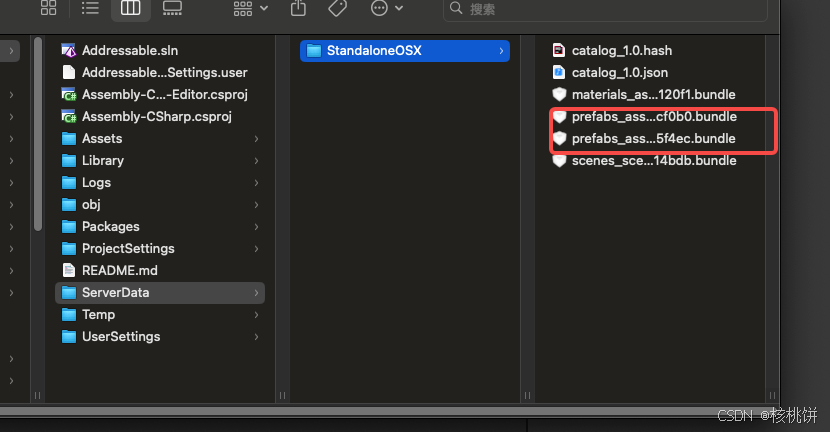Screen dimensions: 830x432
Task: Click the materials bundle shield icon
Action: [x=560, y=95]
